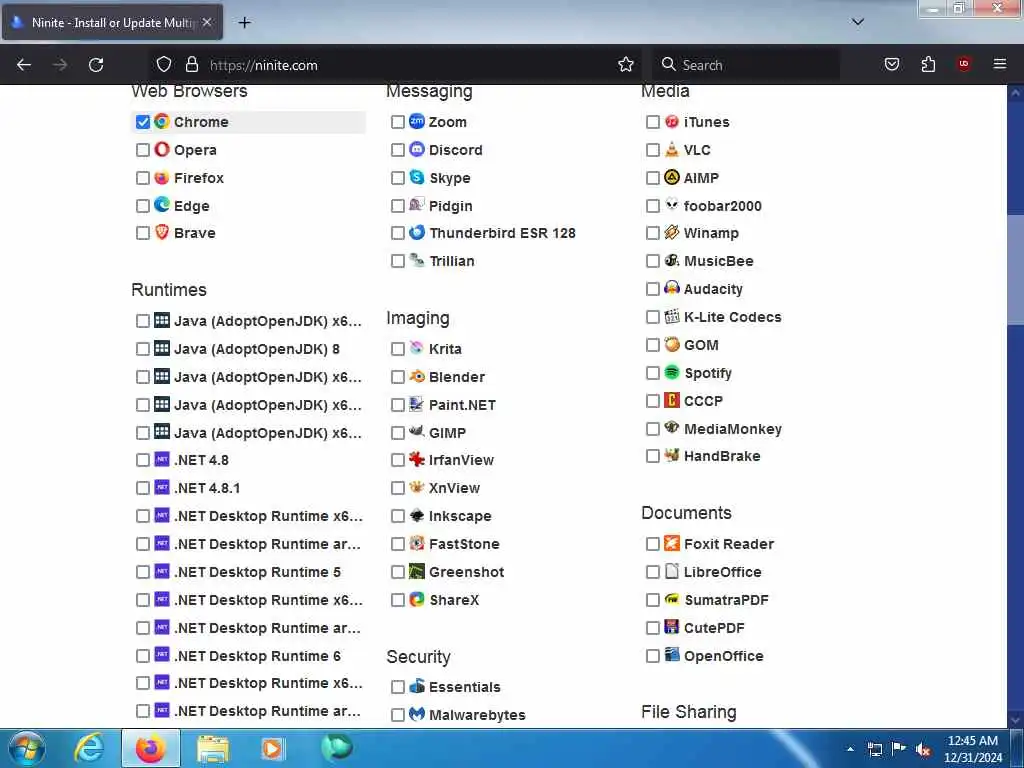Click the Opera logo icon
This screenshot has height=768, width=1024.
(x=162, y=150)
